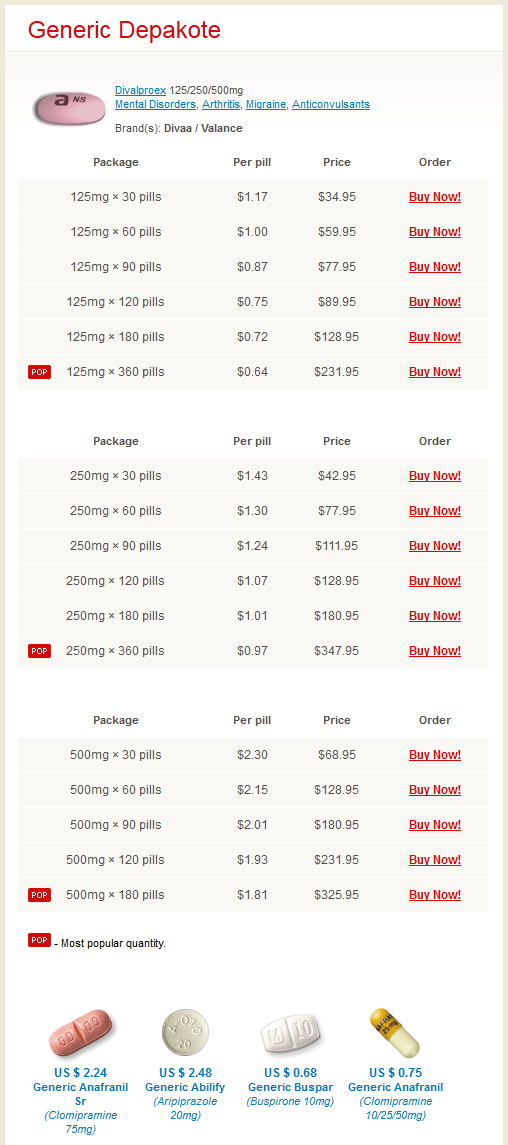This screenshot has width=508, height=1145.
Task: Buy Now for 250mg × 90 pills
Action: 435,546
